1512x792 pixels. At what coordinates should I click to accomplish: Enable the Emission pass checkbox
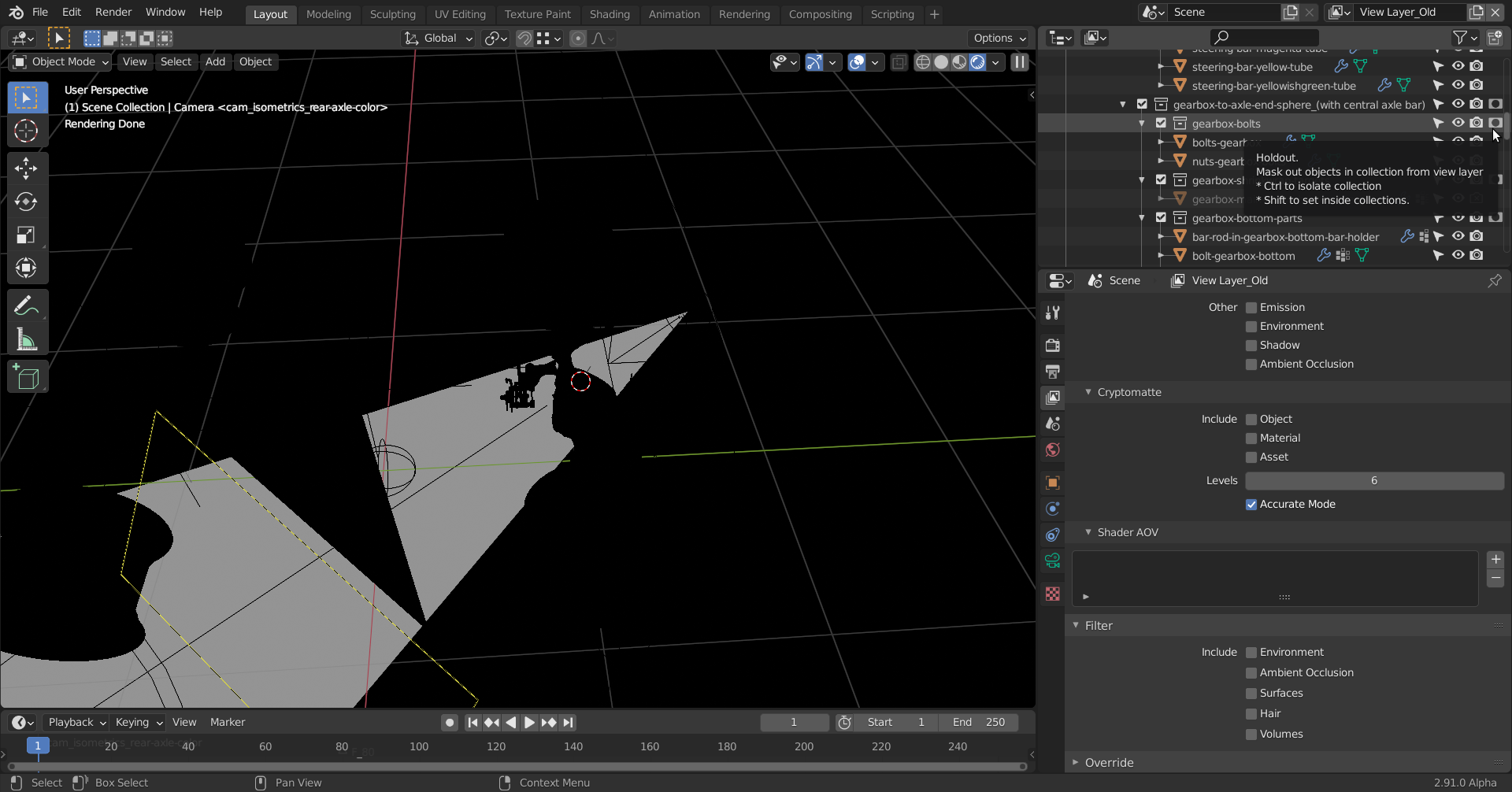[x=1251, y=308]
